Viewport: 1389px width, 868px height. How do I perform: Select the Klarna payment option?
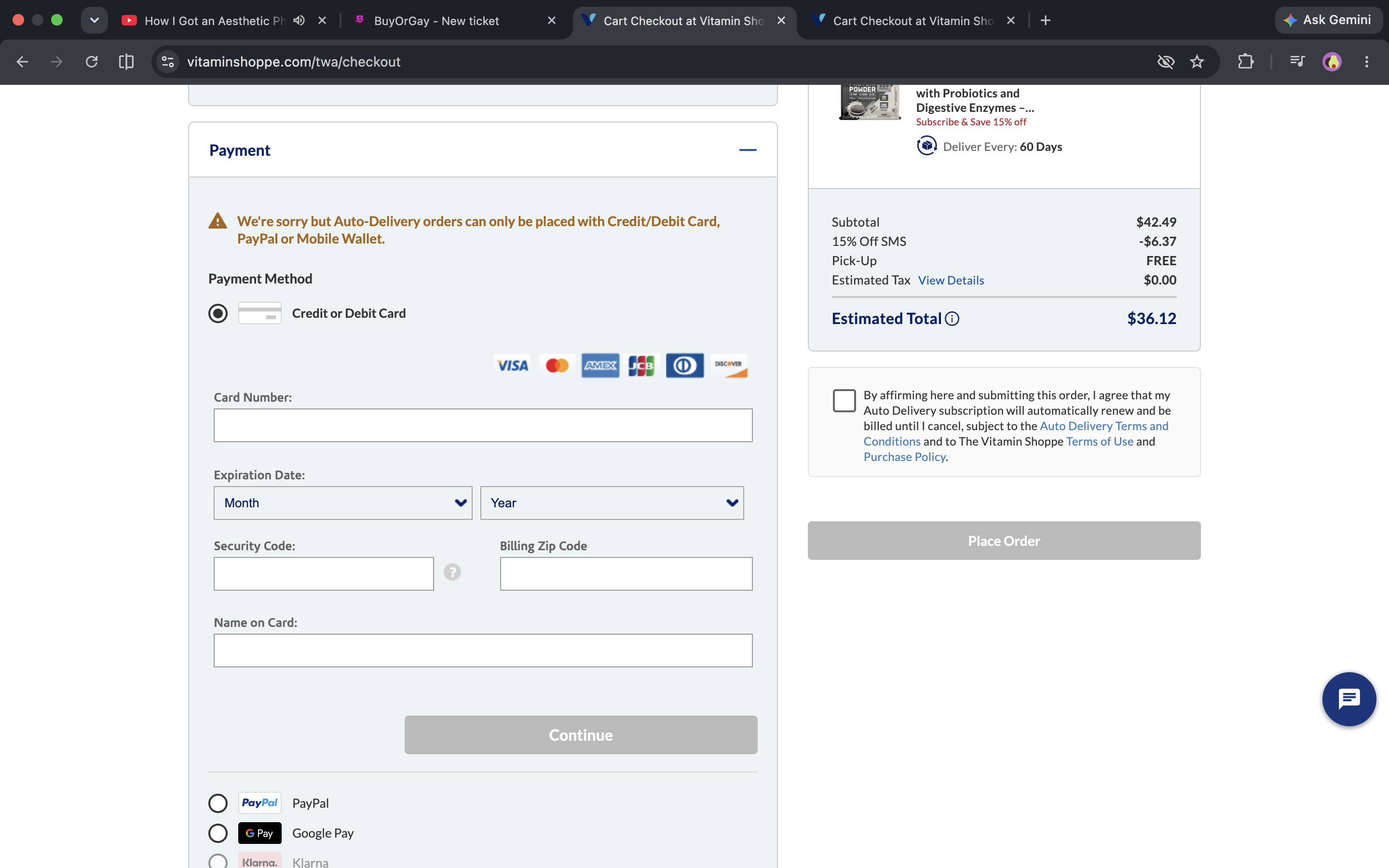tap(218, 862)
